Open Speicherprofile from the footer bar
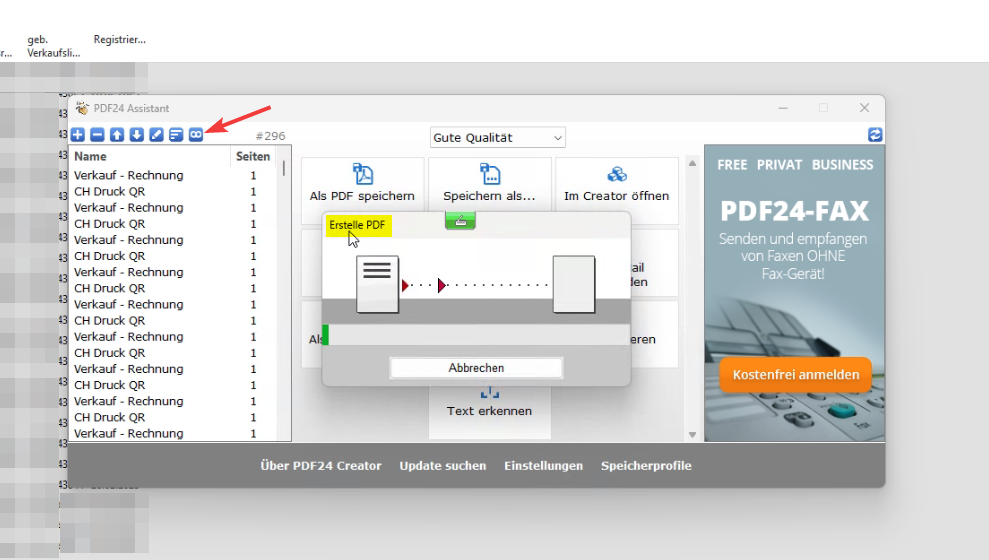This screenshot has height=560, width=989. click(646, 466)
